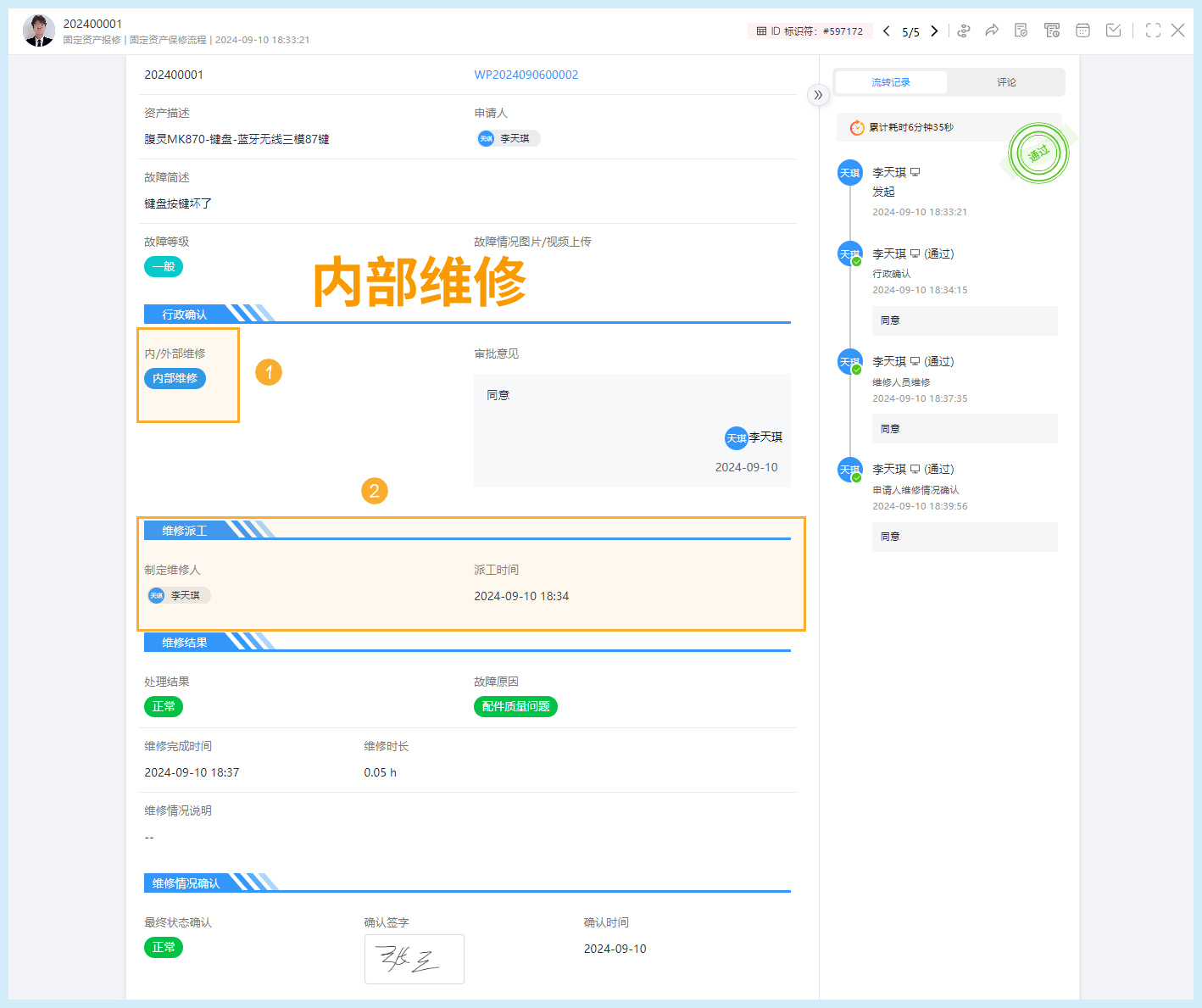Click the comment bubble next to 李天琪 发起
Image resolution: width=1202 pixels, height=1008 pixels.
[914, 172]
